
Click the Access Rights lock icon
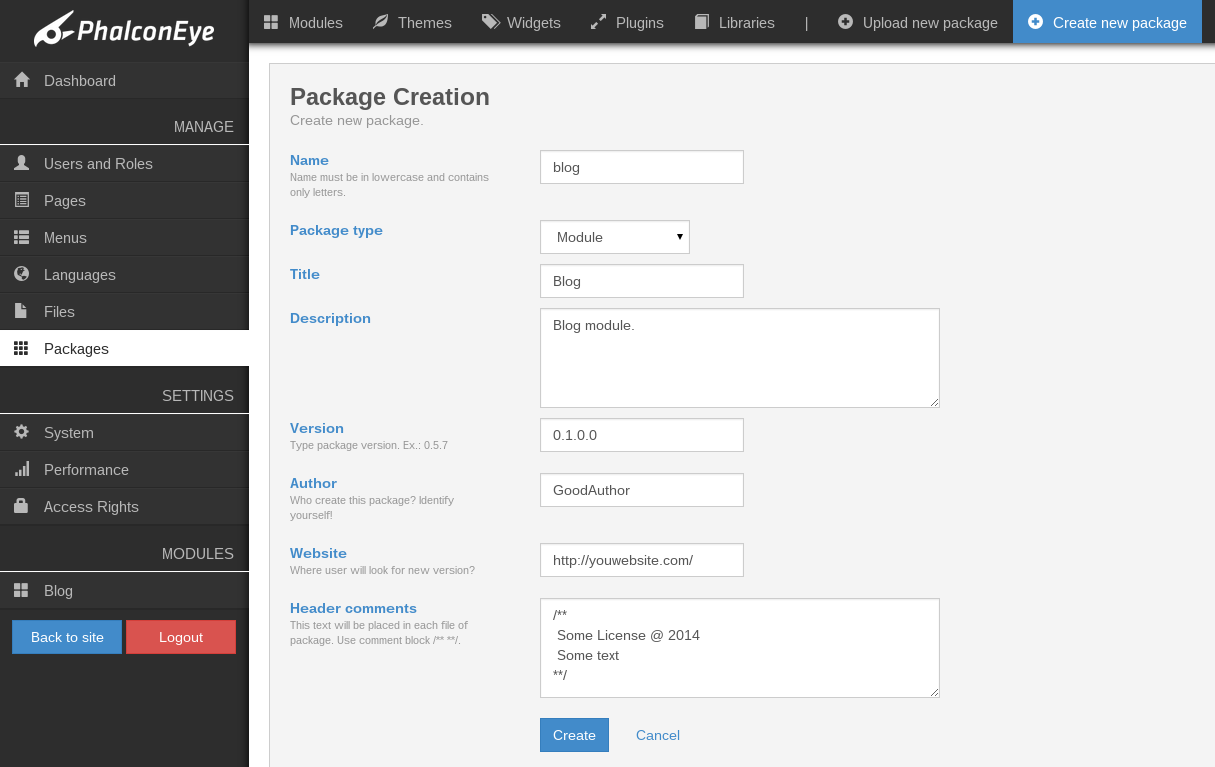(21, 506)
